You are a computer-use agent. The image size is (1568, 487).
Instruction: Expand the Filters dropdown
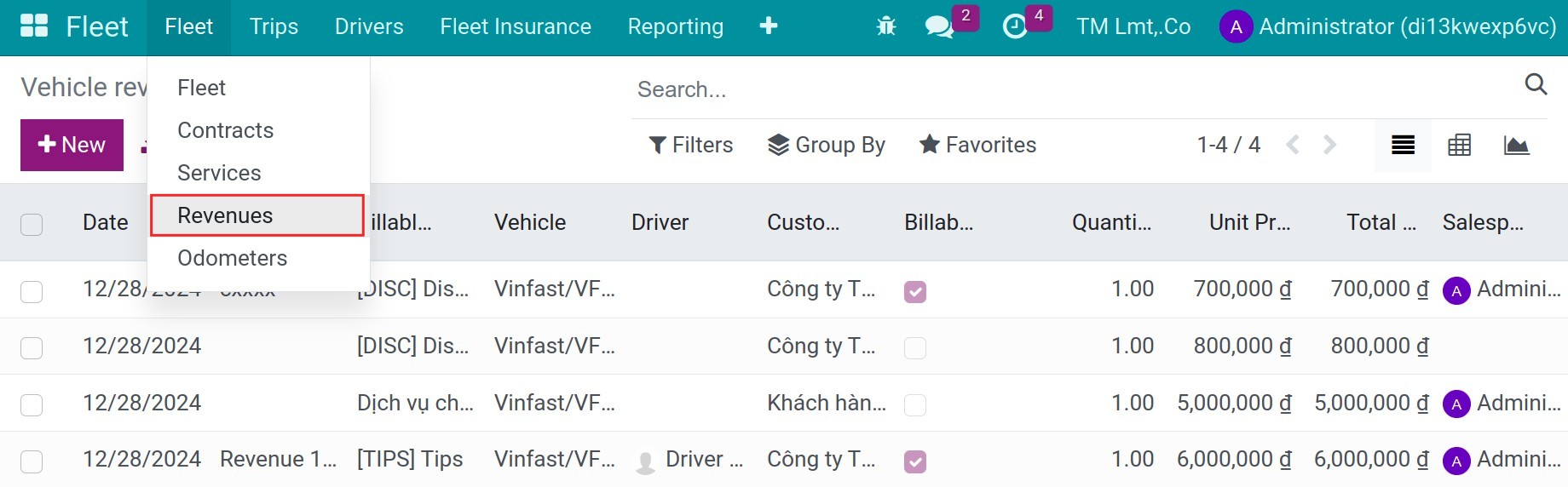tap(691, 146)
